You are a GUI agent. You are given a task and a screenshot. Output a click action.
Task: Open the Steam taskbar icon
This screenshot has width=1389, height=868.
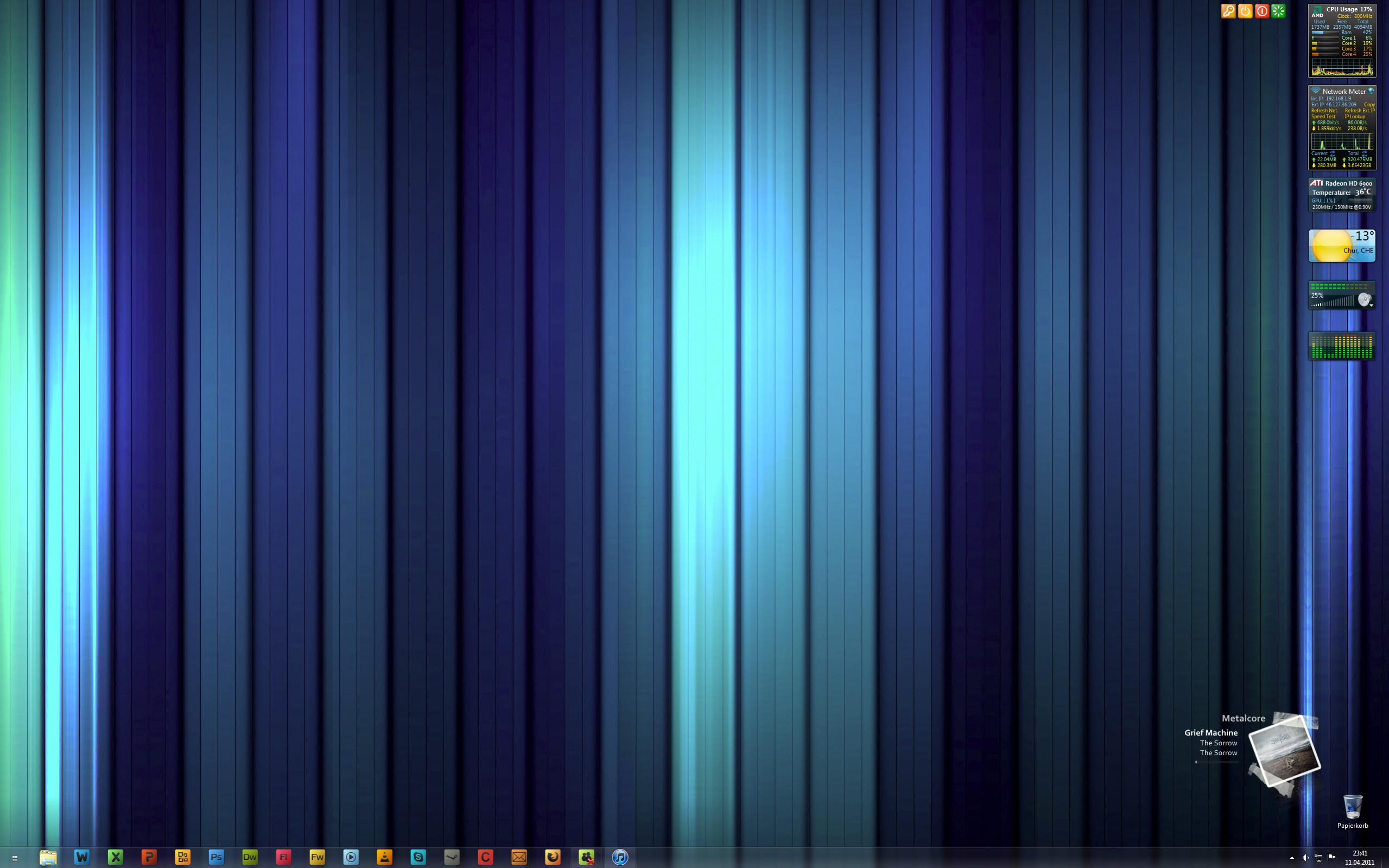452,857
